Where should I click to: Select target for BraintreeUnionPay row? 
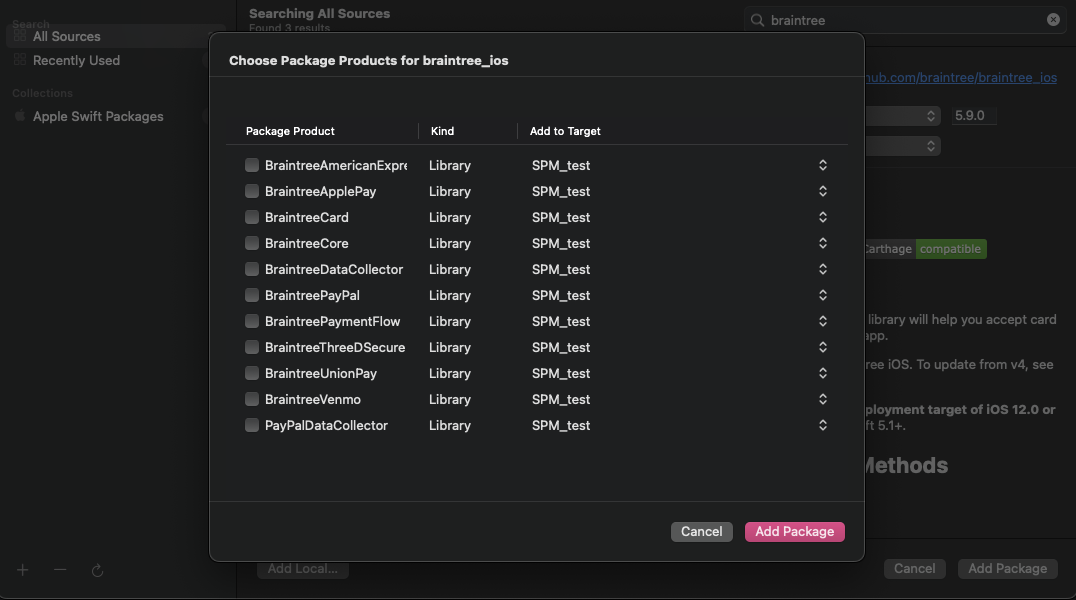(x=823, y=373)
